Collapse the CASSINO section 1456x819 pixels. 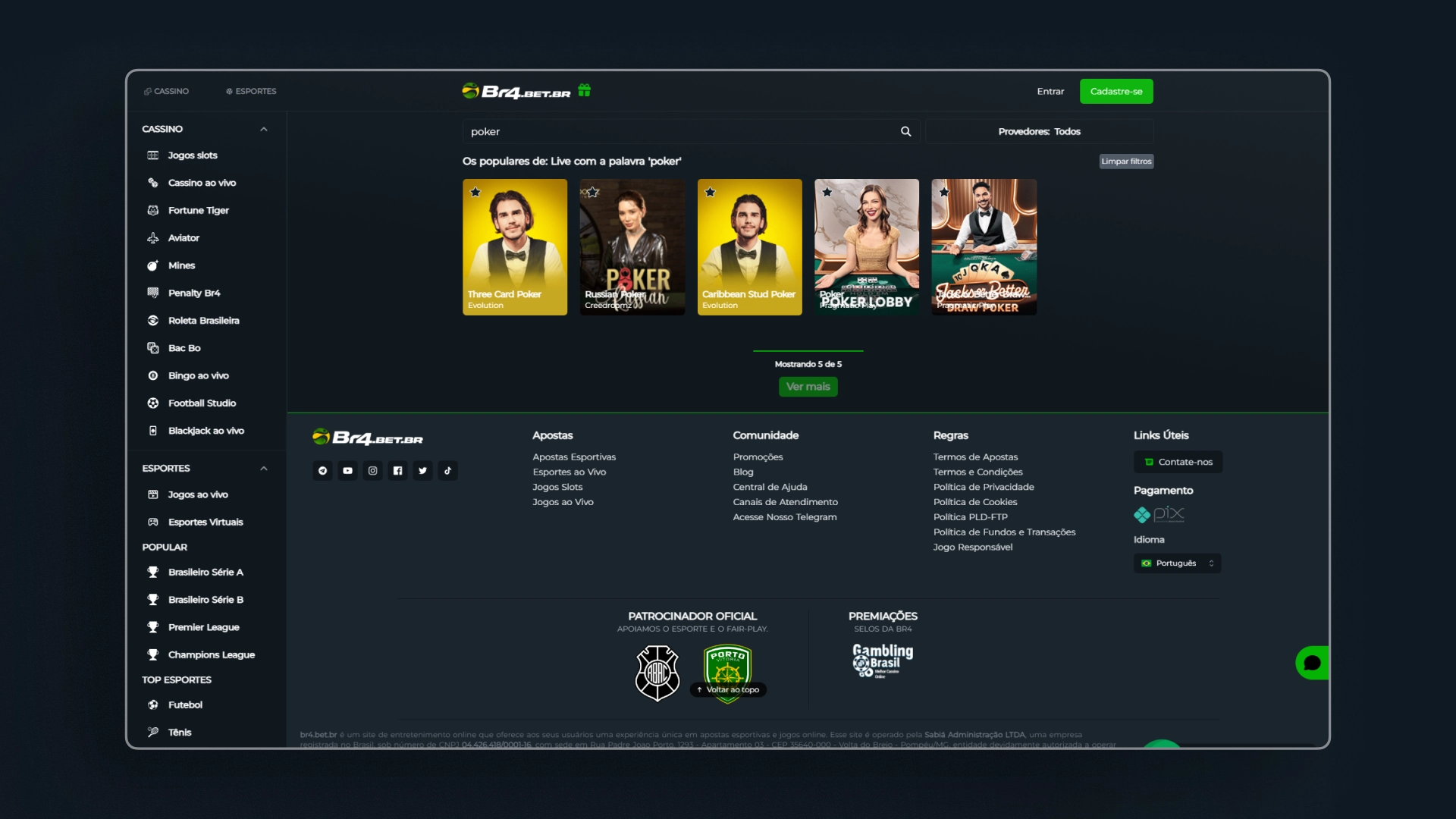(264, 128)
